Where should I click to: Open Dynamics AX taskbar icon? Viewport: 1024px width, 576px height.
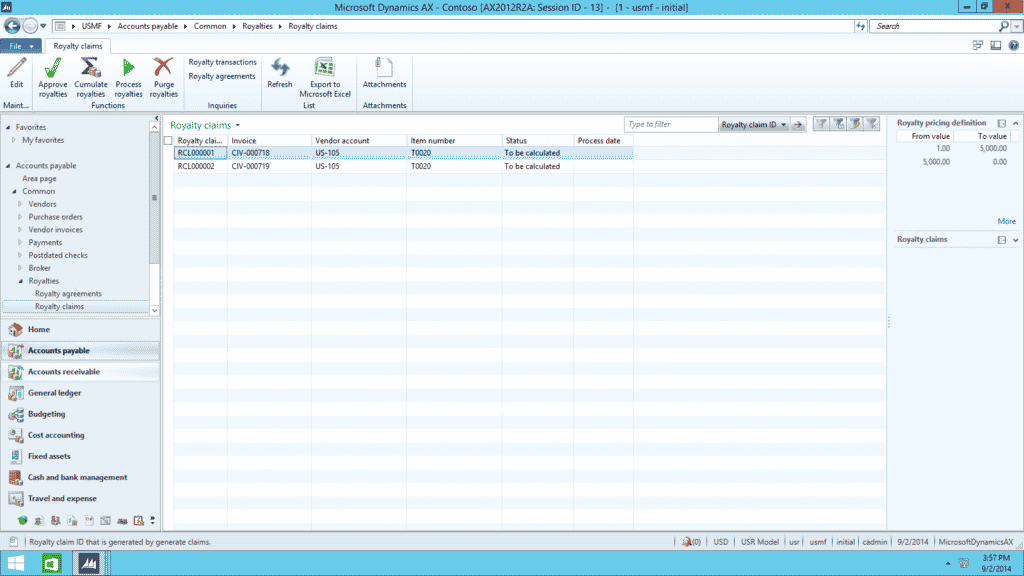tap(89, 563)
